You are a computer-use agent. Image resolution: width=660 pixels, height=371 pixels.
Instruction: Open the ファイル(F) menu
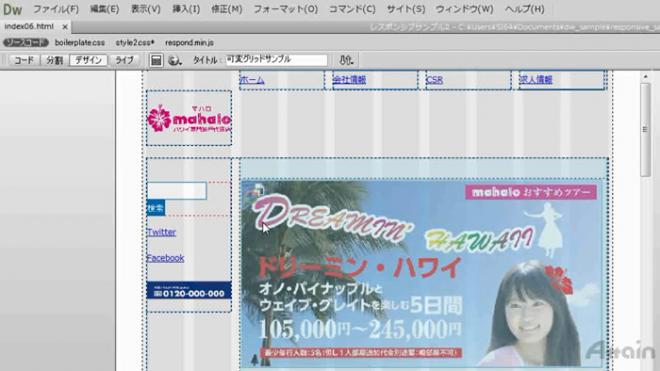[x=56, y=9]
